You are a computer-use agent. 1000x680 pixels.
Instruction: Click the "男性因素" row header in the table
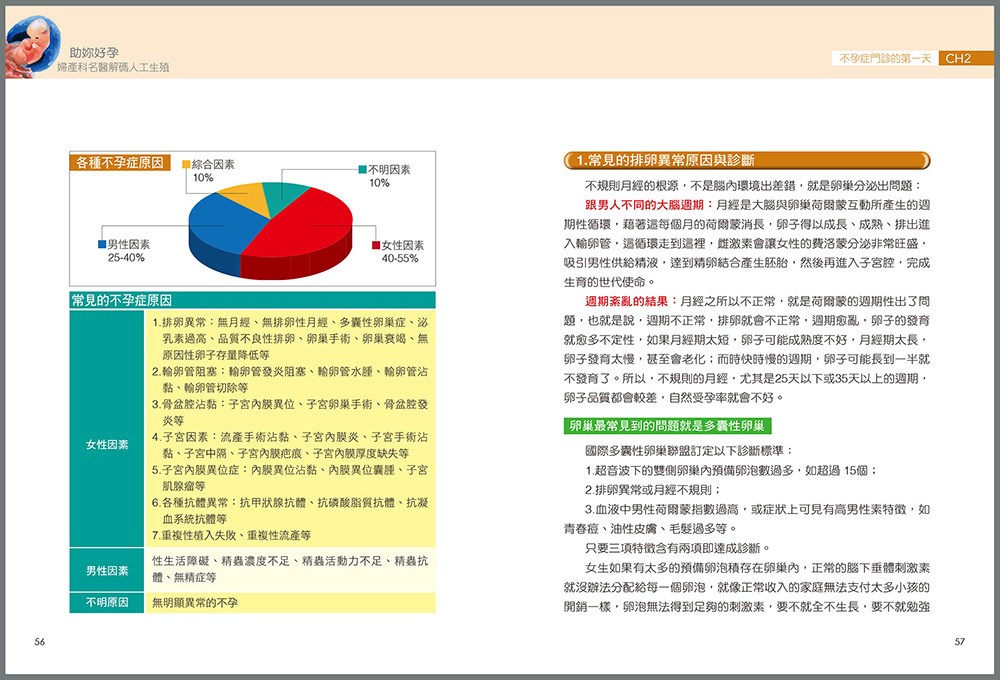[107, 571]
